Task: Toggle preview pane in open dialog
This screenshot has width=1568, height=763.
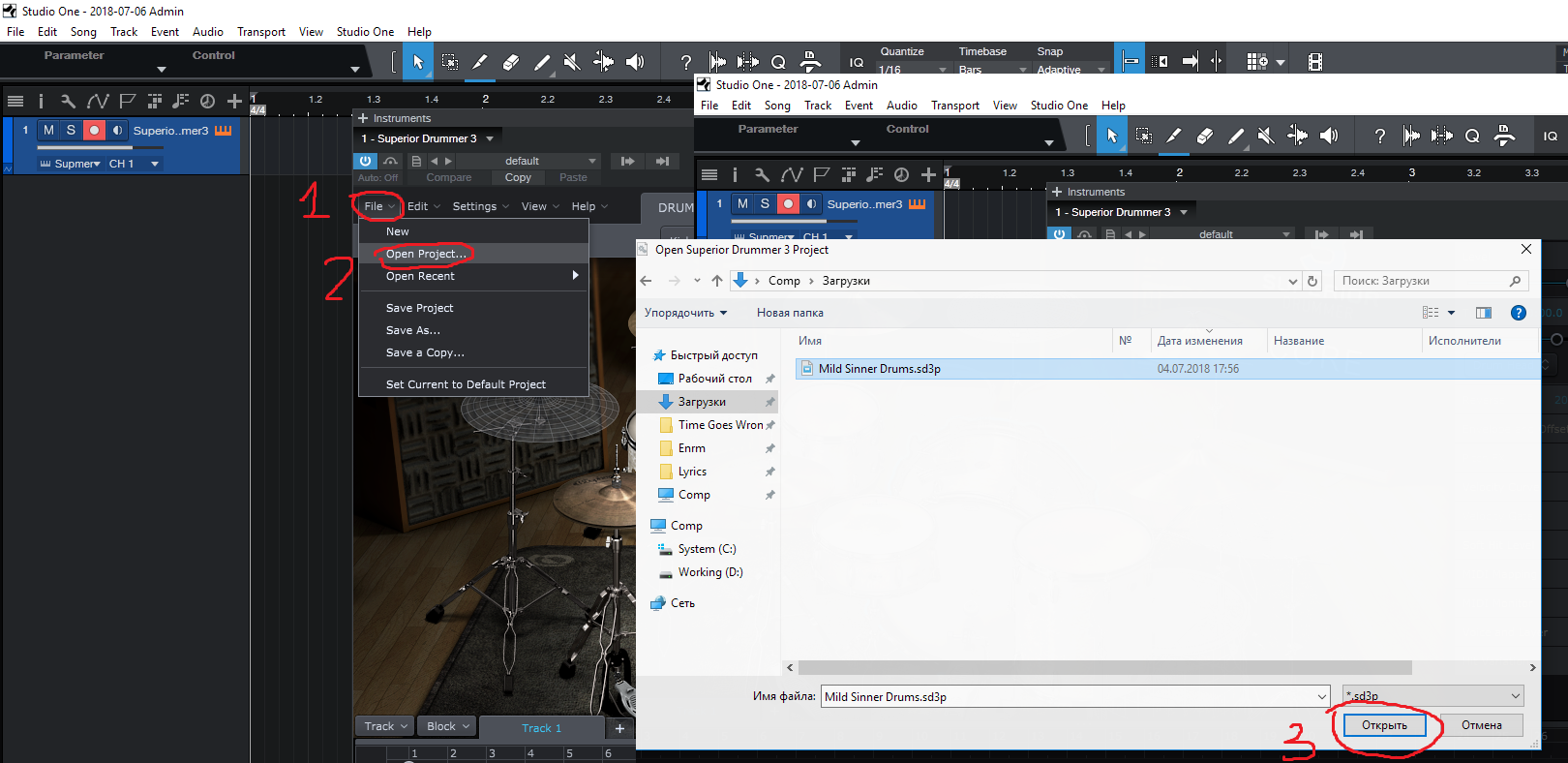Action: pos(1484,313)
